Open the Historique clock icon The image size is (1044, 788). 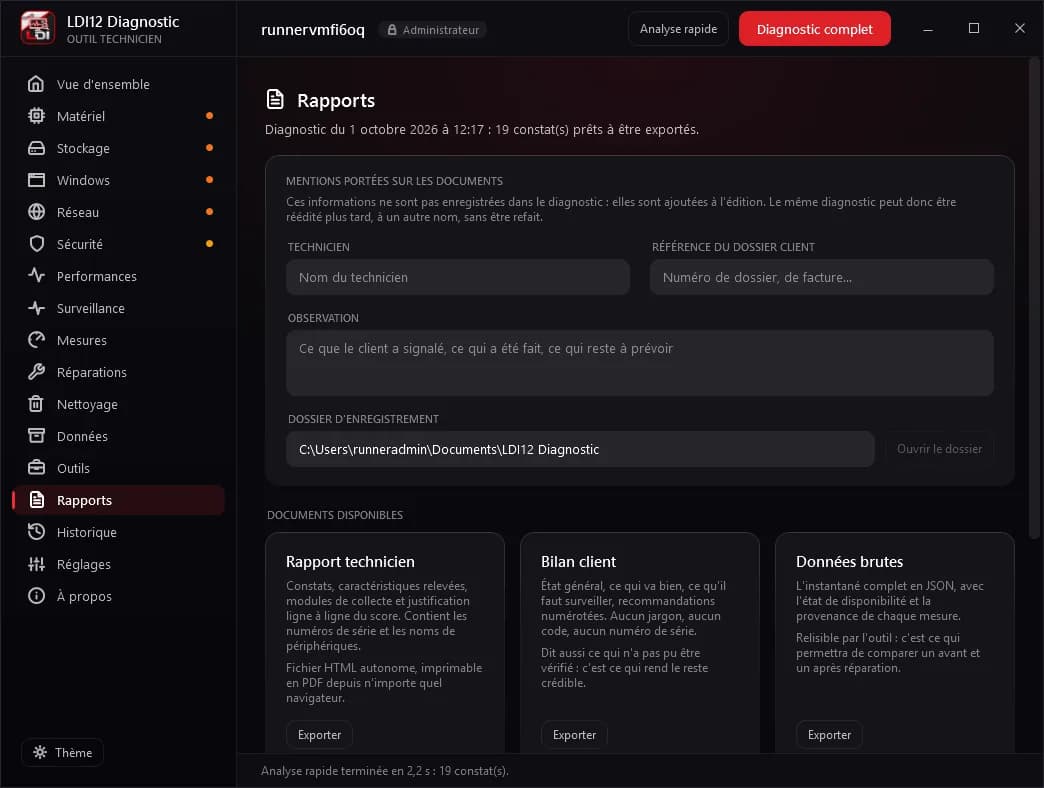pyautogui.click(x=36, y=532)
